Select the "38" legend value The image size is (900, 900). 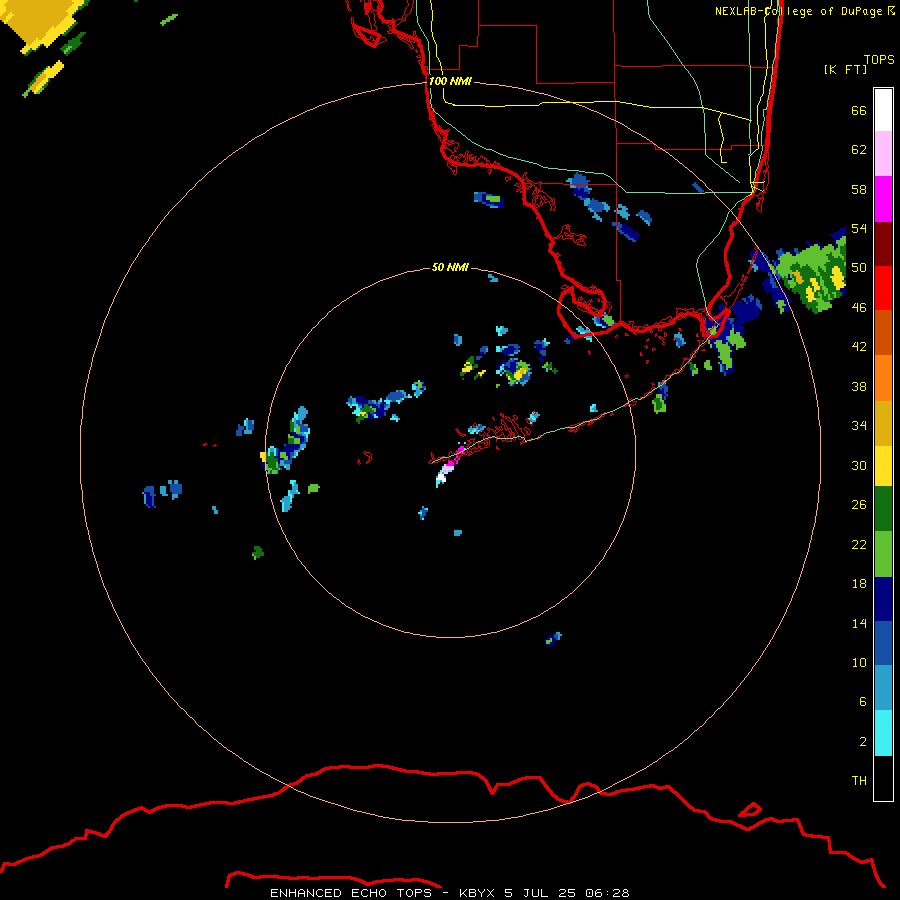coord(859,386)
